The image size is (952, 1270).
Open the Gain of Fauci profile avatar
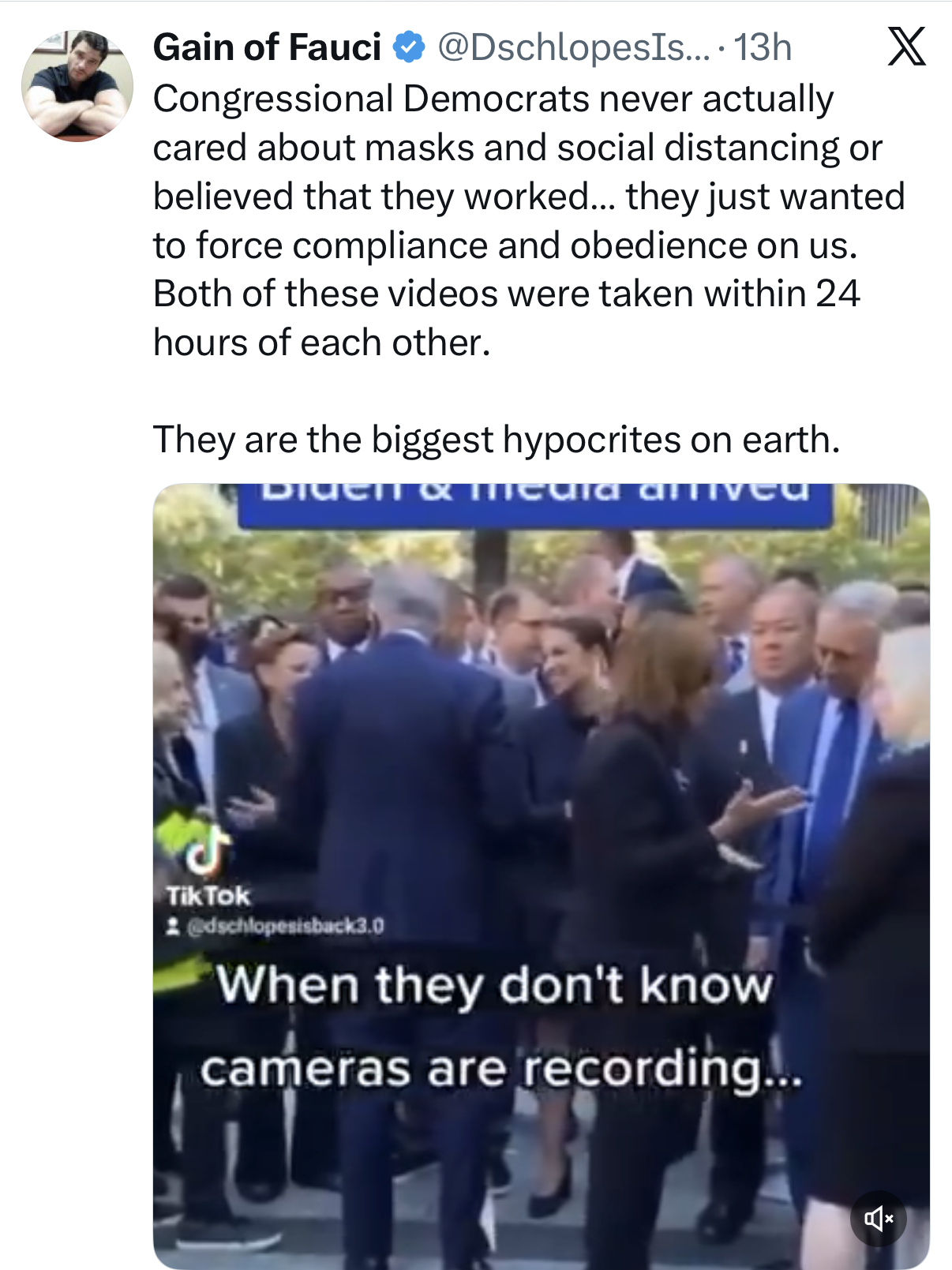77,86
